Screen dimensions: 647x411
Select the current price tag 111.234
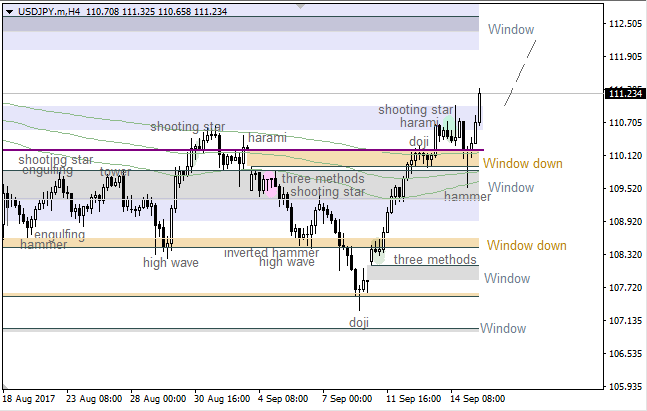[x=625, y=94]
